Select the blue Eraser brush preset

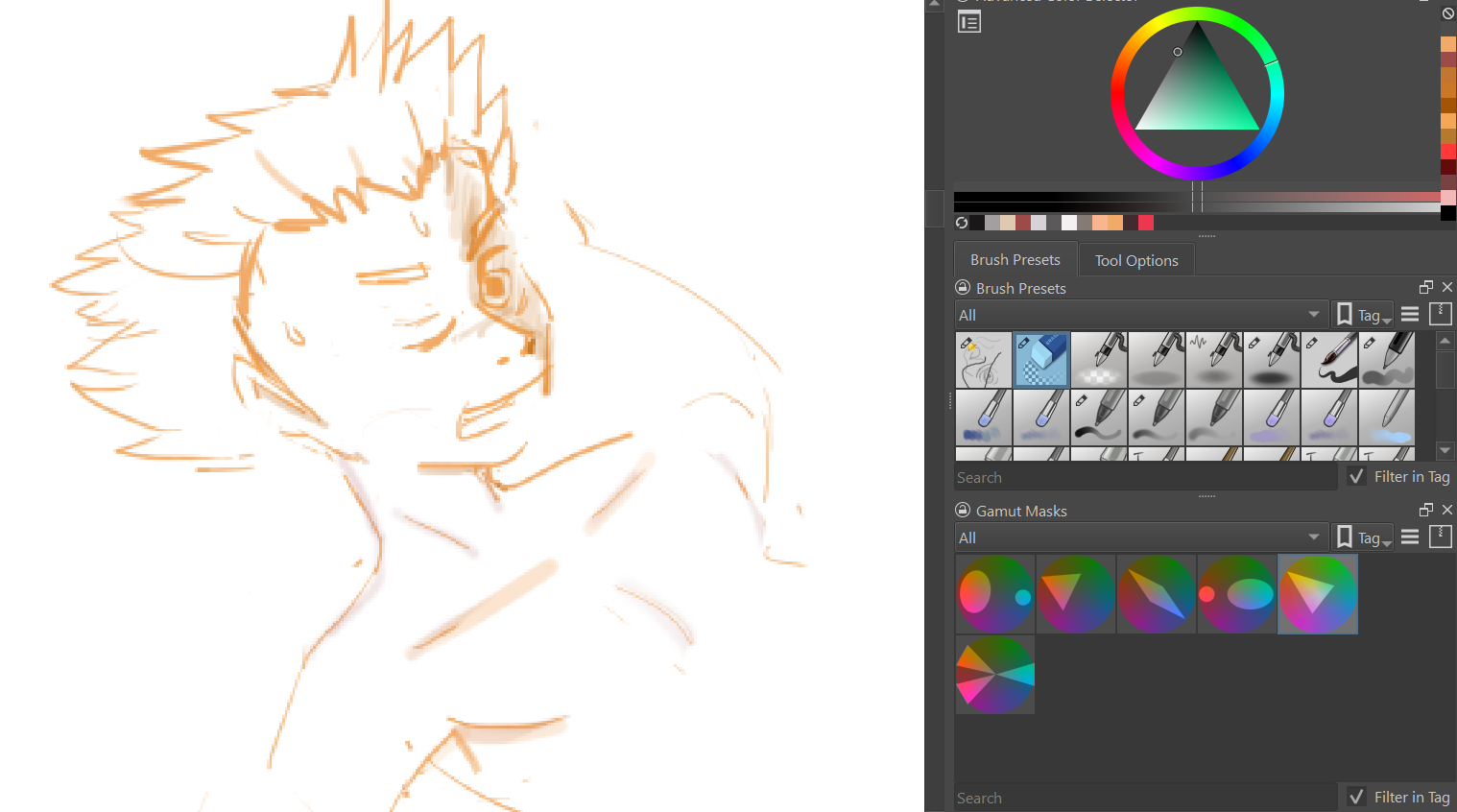pos(1041,360)
